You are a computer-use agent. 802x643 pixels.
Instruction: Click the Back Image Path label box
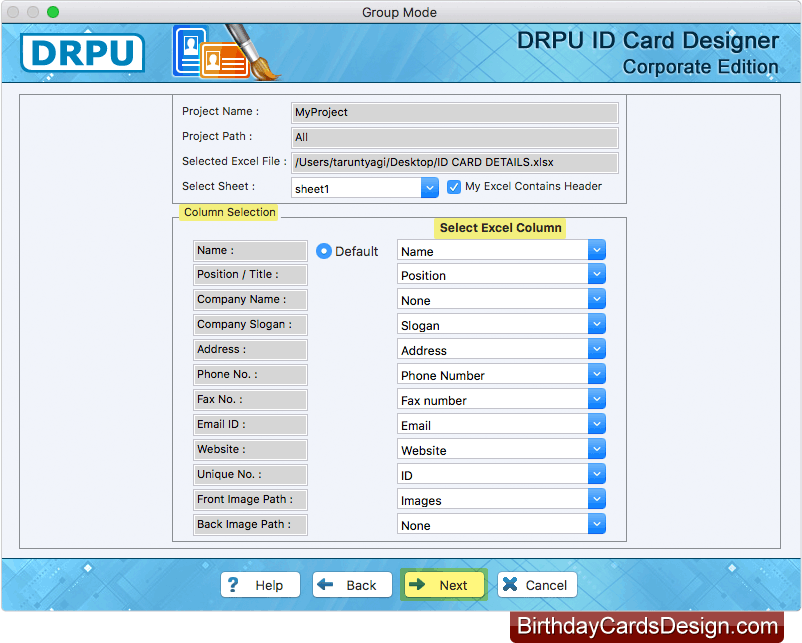coord(250,525)
